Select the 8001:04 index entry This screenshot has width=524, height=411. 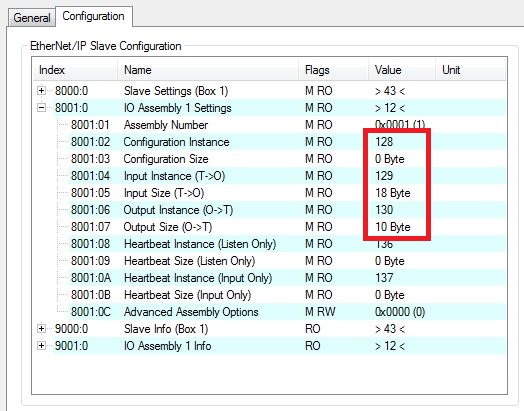pyautogui.click(x=90, y=176)
